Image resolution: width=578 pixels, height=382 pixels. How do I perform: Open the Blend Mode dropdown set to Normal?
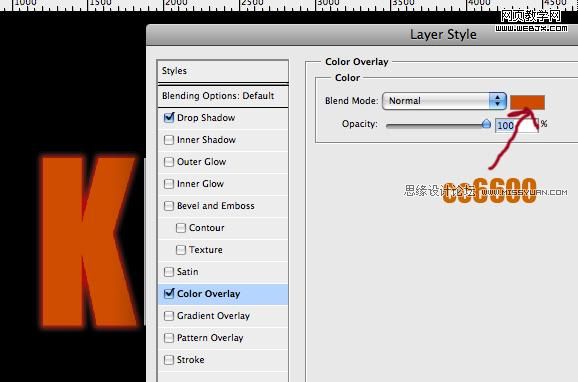[x=444, y=101]
